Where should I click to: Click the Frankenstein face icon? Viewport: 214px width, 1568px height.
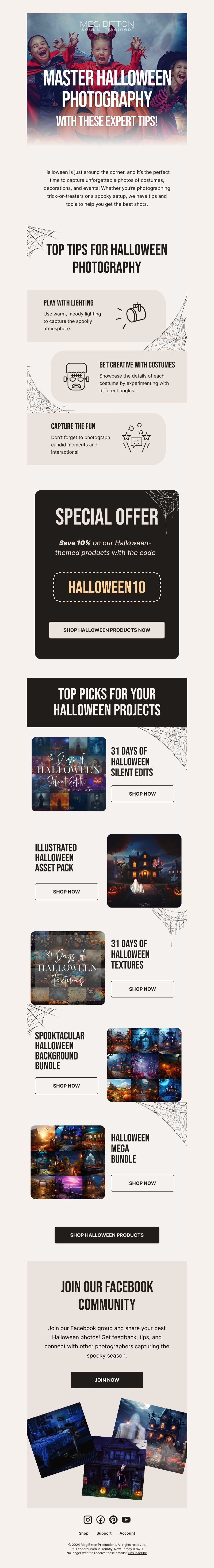(x=76, y=376)
